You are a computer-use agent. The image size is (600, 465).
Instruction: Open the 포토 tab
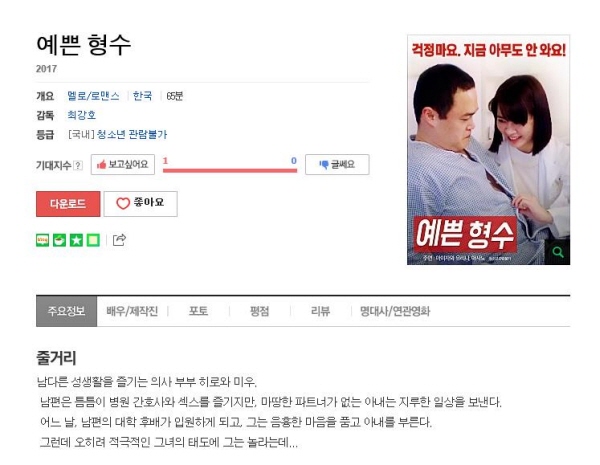199,311
